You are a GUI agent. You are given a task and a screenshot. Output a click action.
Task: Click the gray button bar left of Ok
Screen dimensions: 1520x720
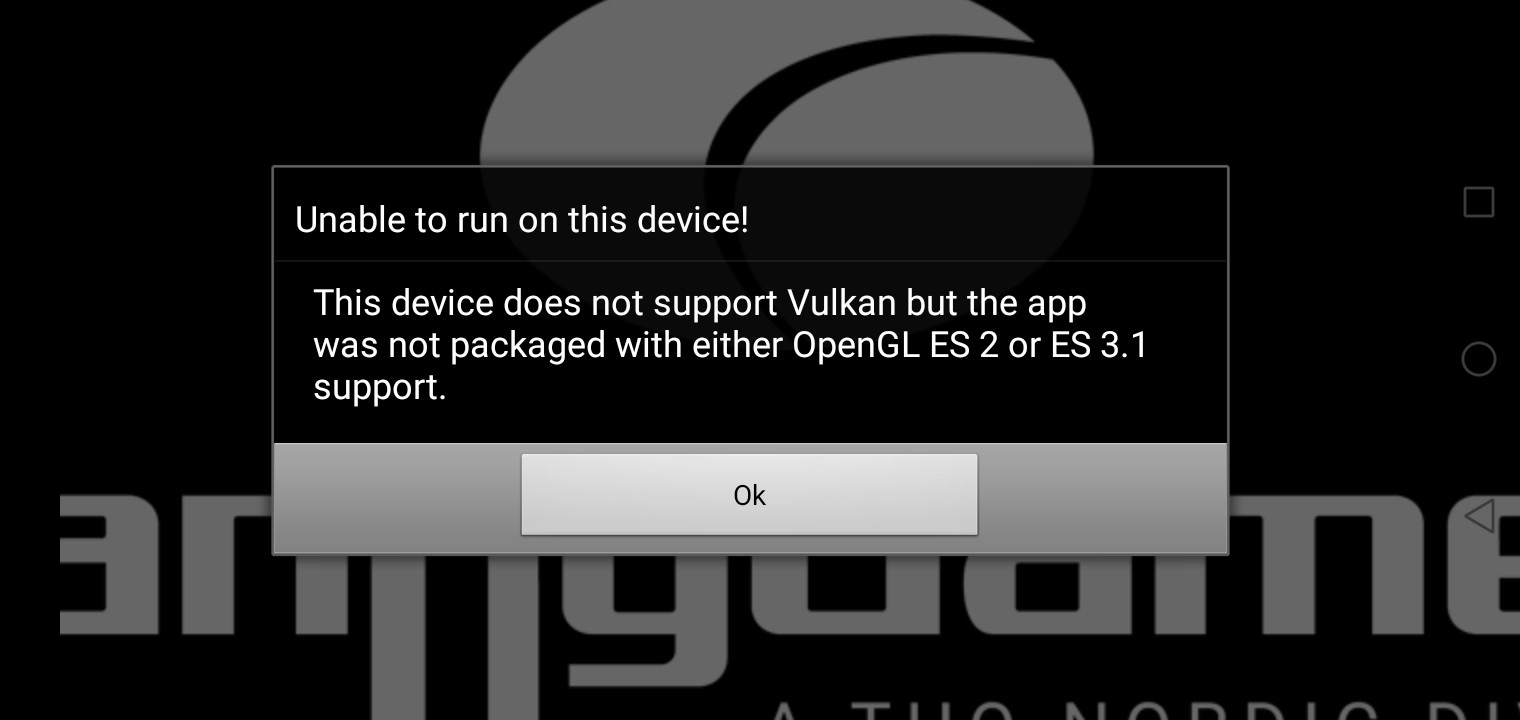pos(397,497)
